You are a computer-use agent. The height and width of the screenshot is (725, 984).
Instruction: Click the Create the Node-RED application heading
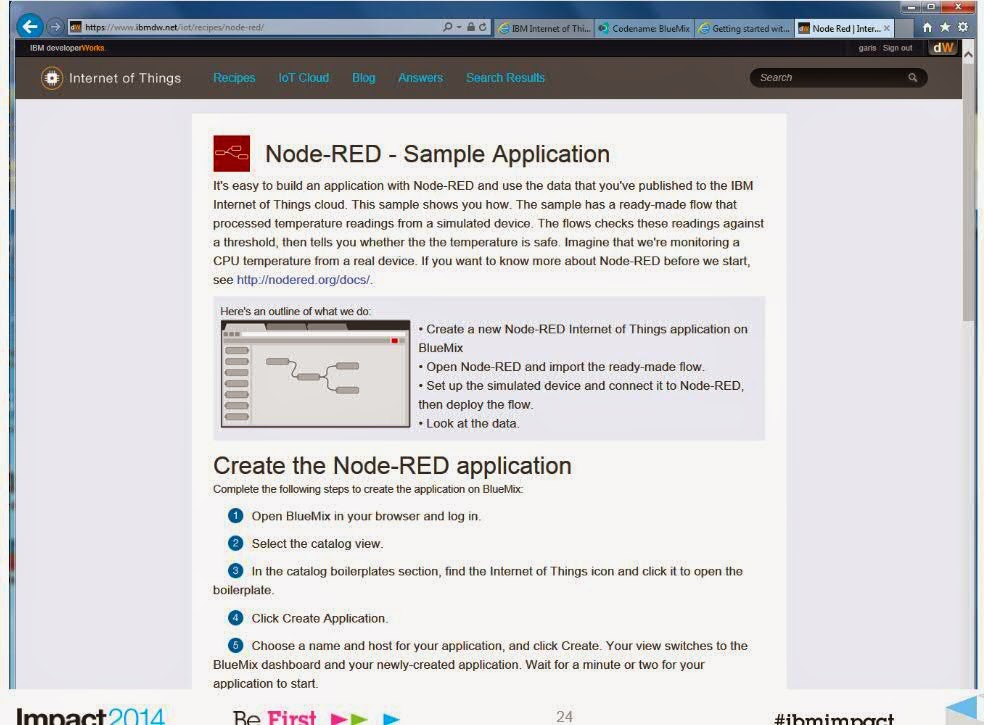(x=392, y=466)
